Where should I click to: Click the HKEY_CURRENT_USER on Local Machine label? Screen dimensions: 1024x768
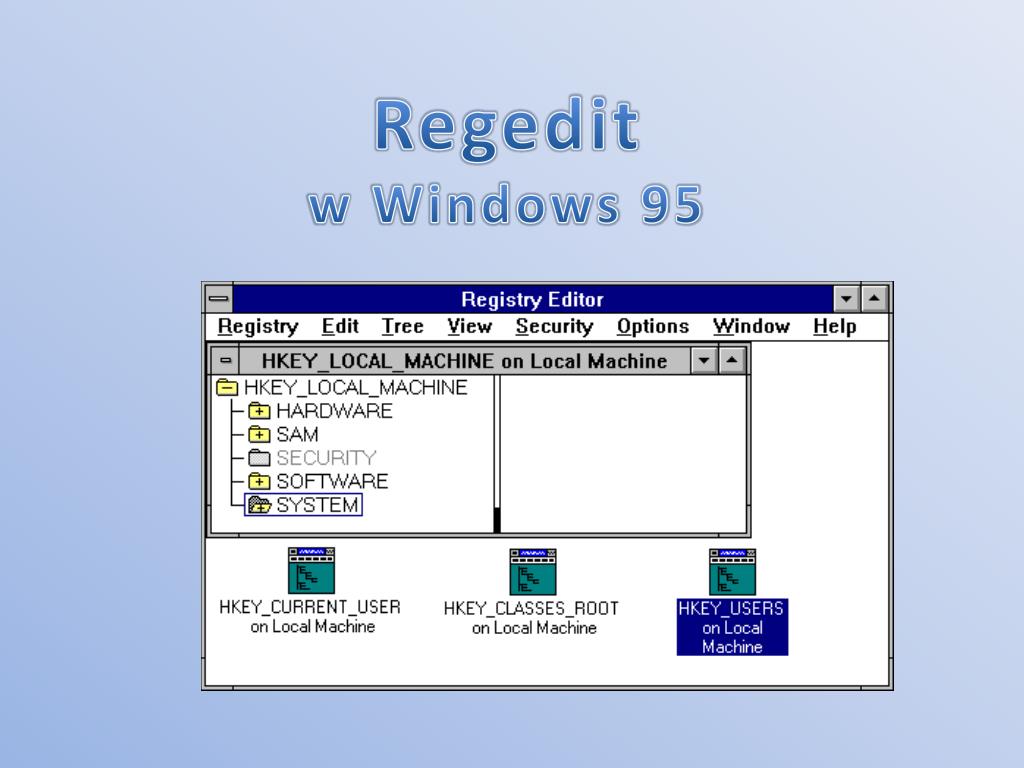click(x=310, y=616)
